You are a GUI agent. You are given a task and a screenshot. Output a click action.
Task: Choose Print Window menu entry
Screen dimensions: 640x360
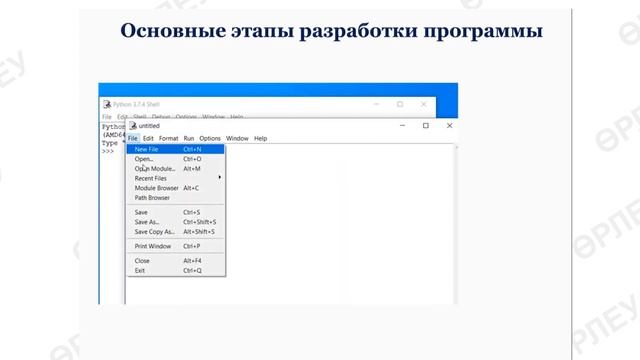[176, 246]
